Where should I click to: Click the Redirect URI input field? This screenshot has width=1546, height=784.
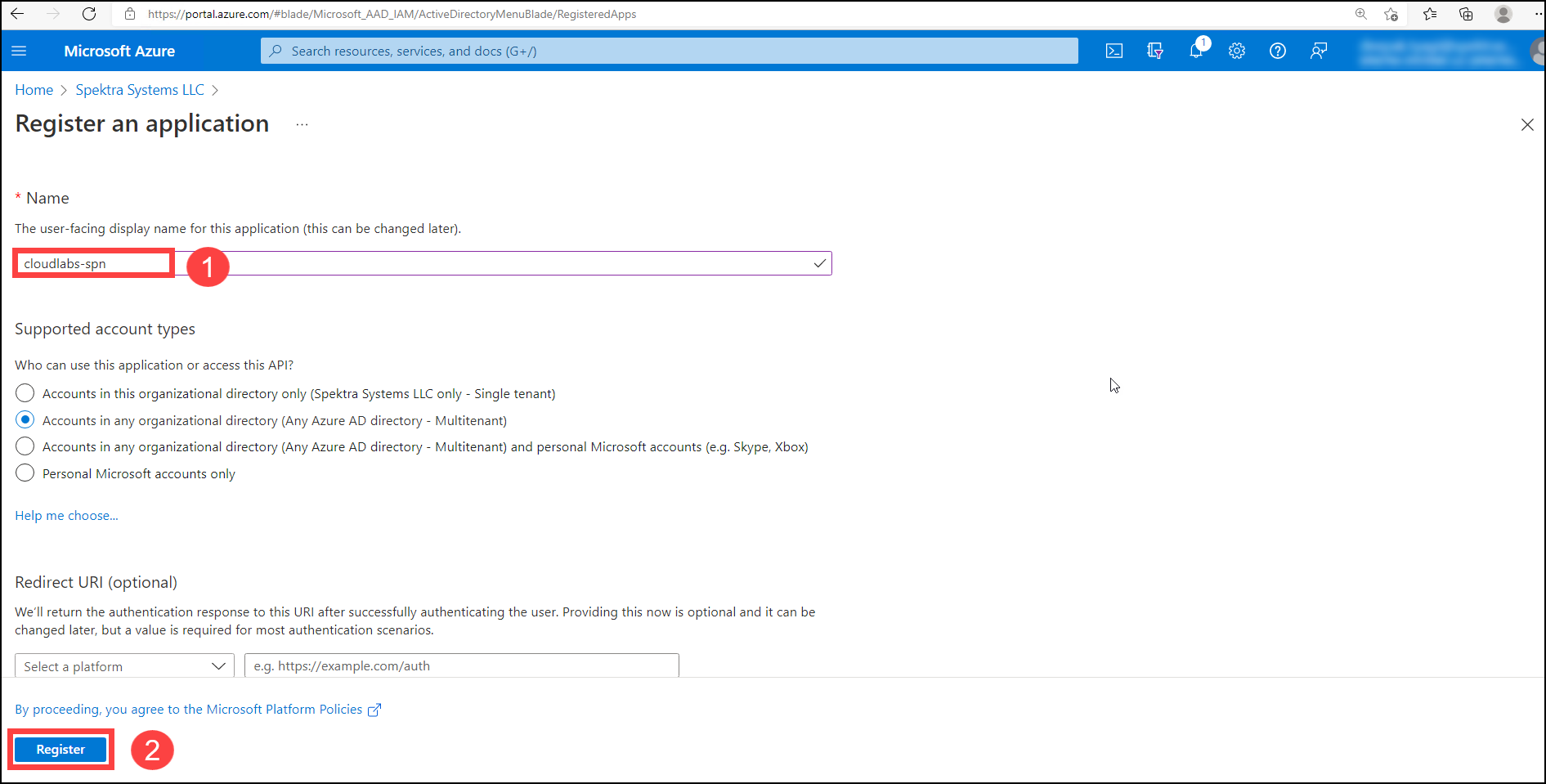click(x=462, y=665)
